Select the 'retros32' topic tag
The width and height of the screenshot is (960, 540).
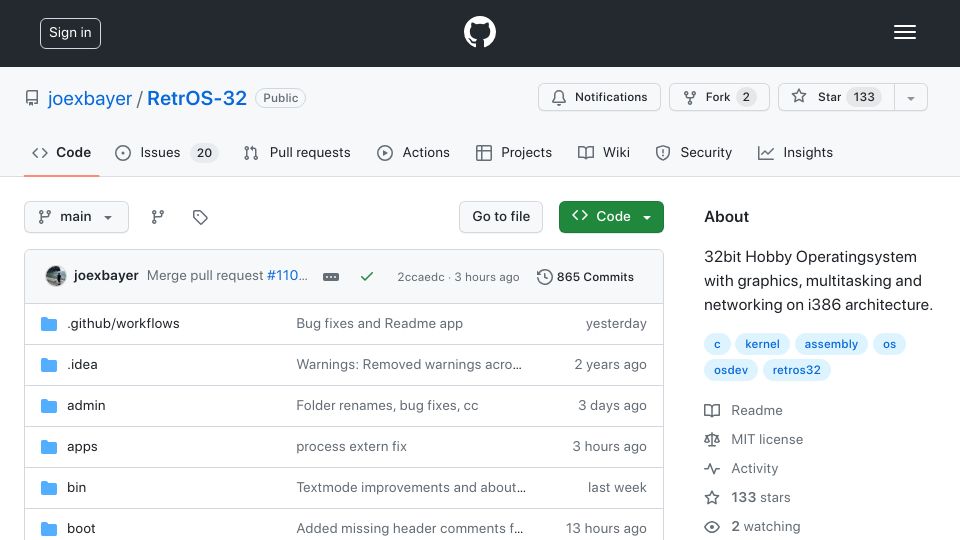point(796,370)
